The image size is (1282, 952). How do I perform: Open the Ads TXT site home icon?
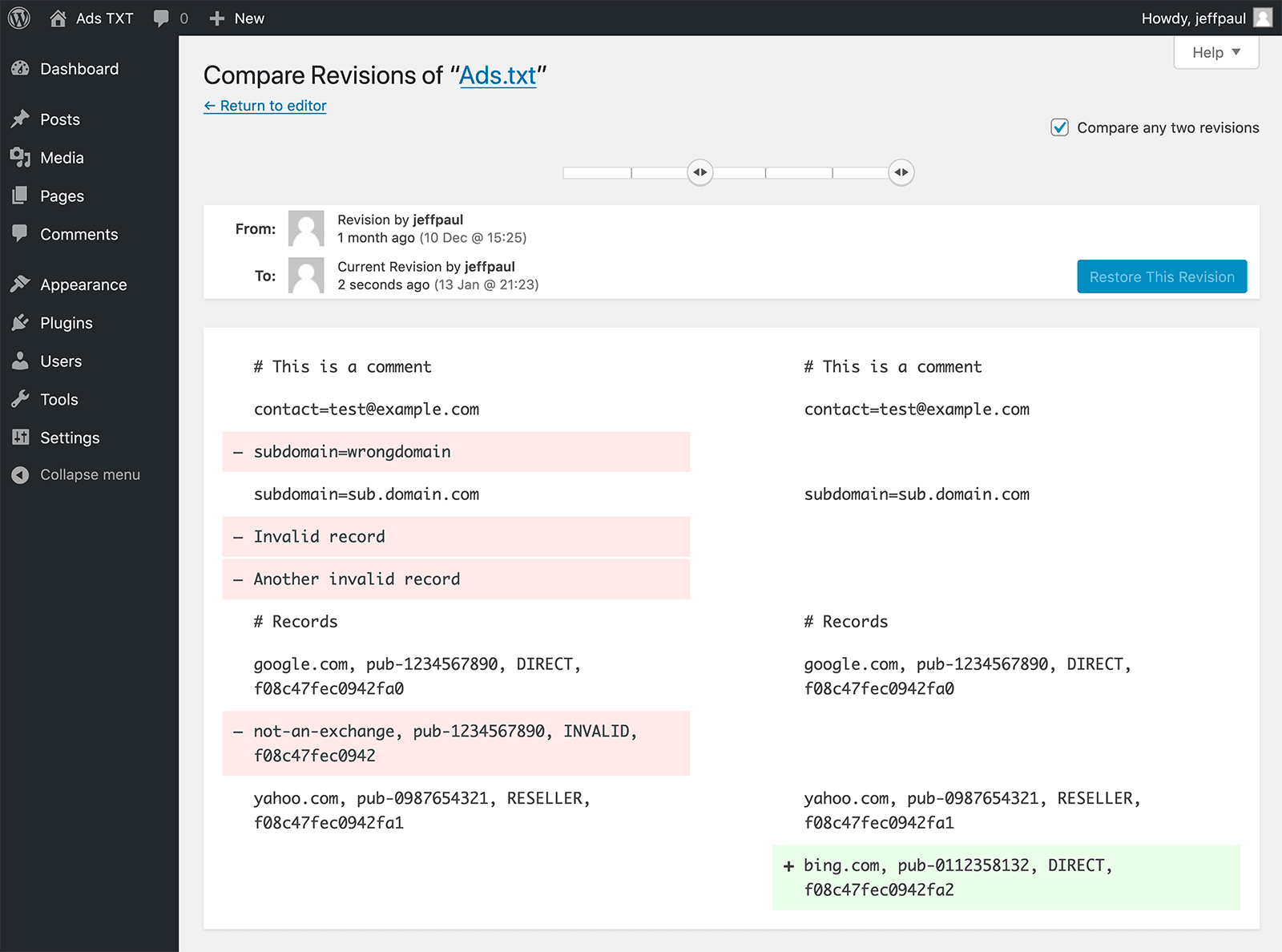[58, 18]
